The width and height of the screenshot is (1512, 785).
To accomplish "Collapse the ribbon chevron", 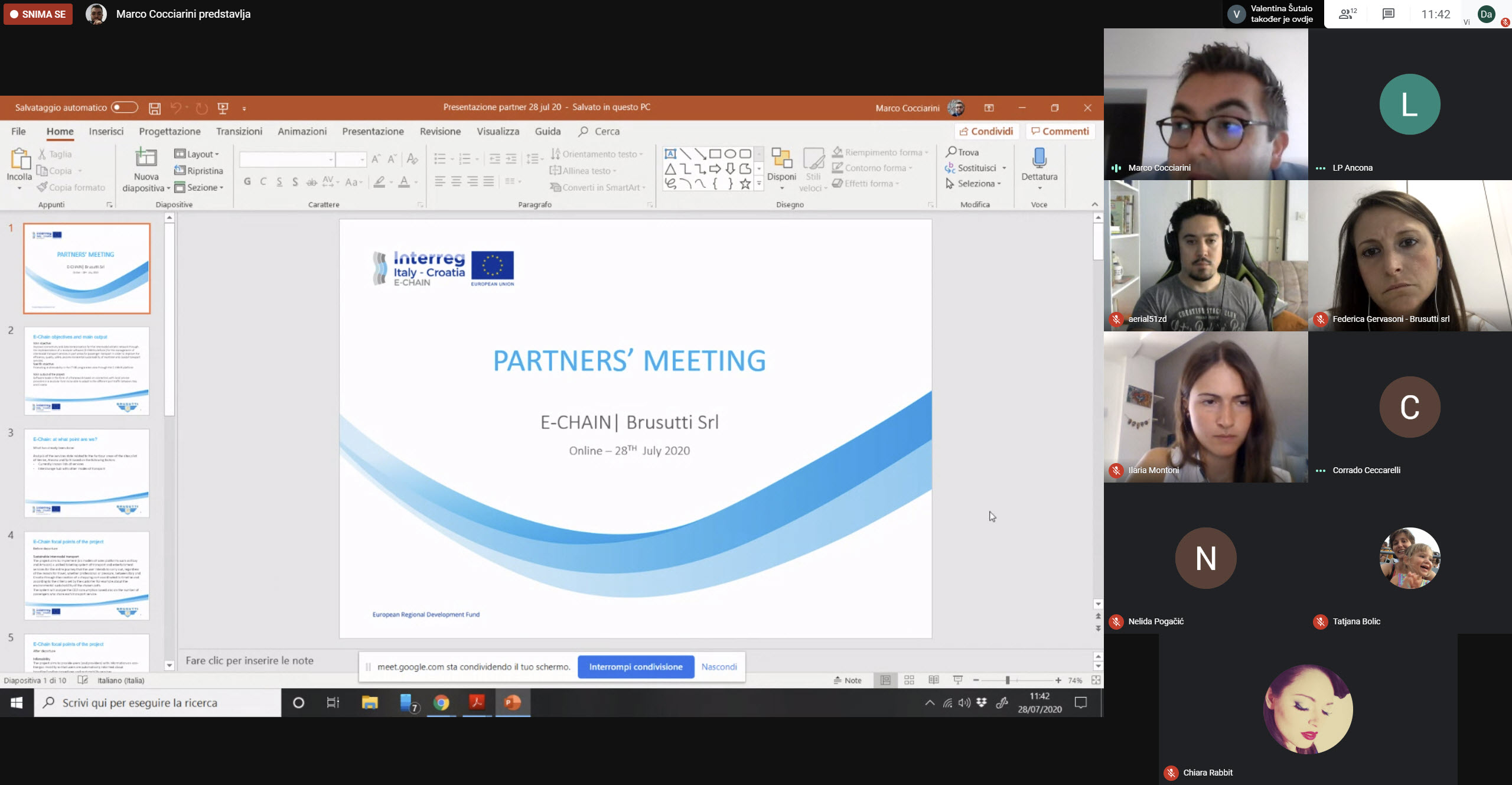I will (1094, 204).
